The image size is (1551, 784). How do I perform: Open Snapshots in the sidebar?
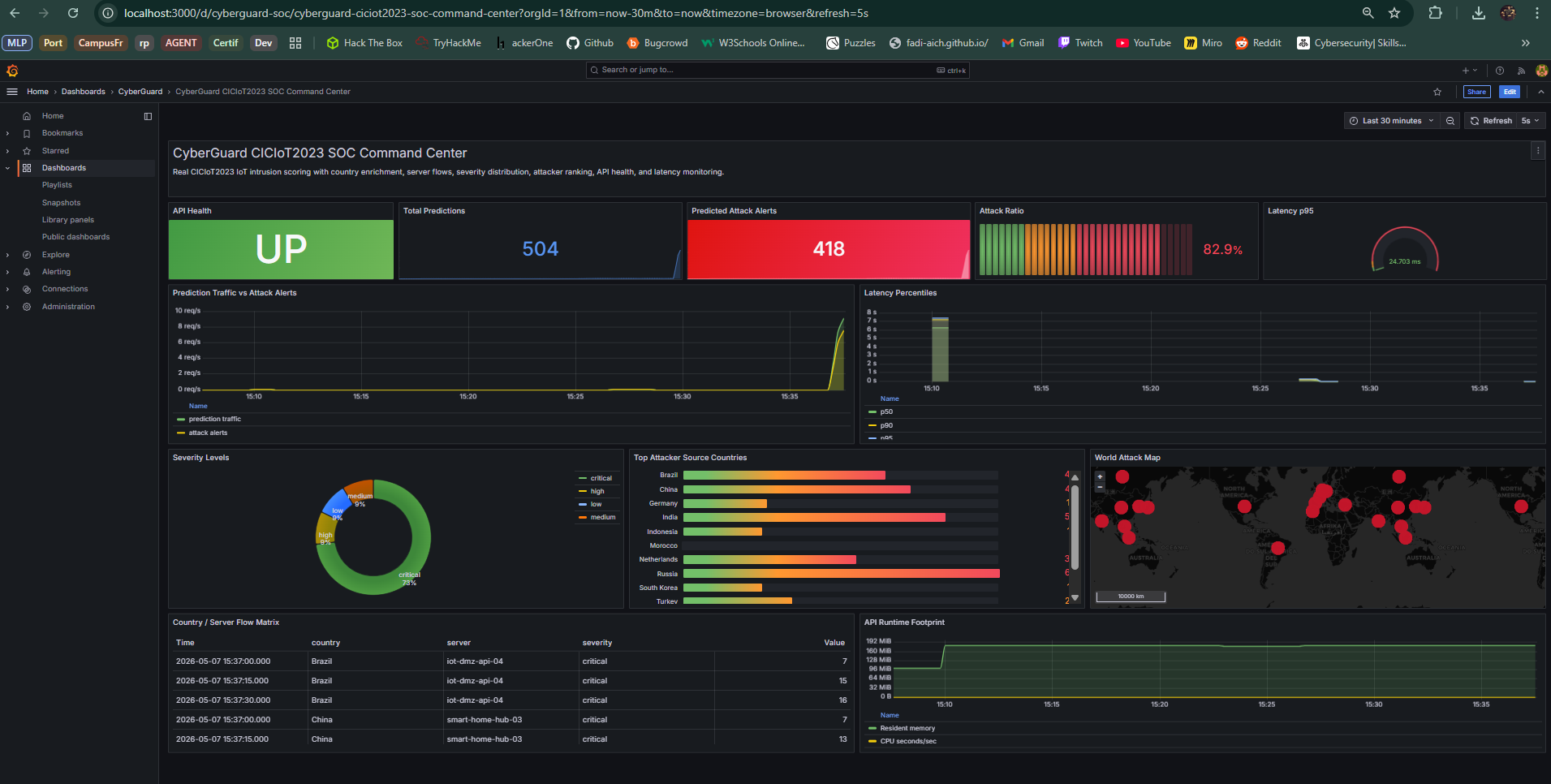[61, 203]
